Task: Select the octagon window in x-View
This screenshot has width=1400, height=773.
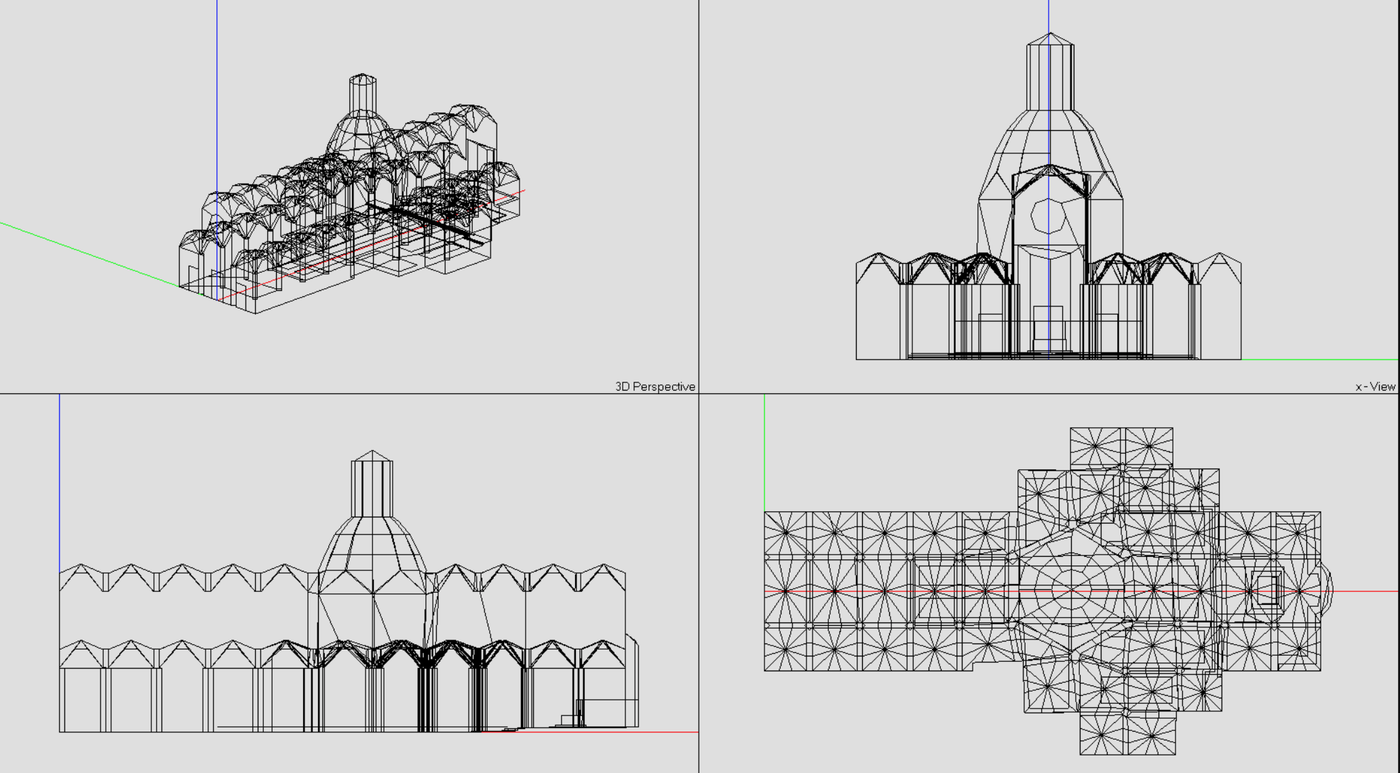Action: tap(1049, 215)
